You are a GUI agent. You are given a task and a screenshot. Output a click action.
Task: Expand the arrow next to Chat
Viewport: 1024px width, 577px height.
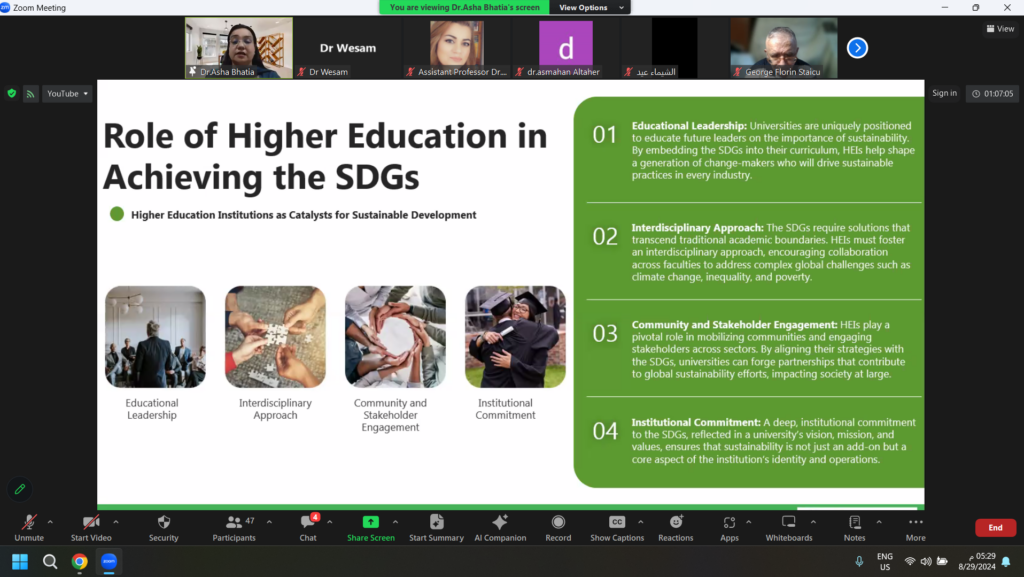[x=330, y=522]
